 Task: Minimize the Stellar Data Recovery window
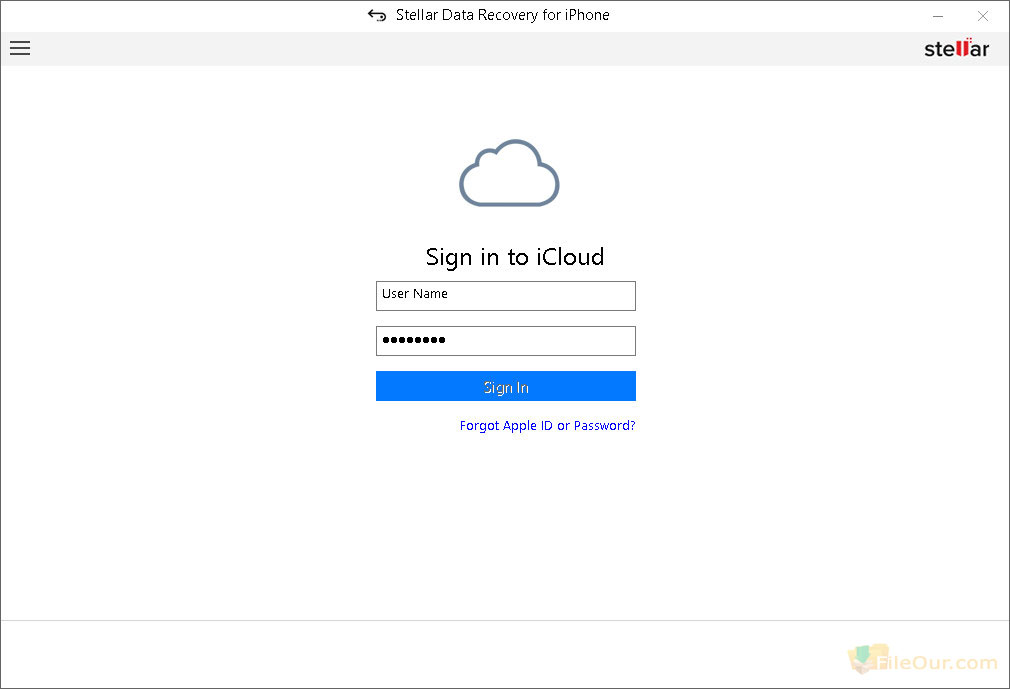click(938, 16)
